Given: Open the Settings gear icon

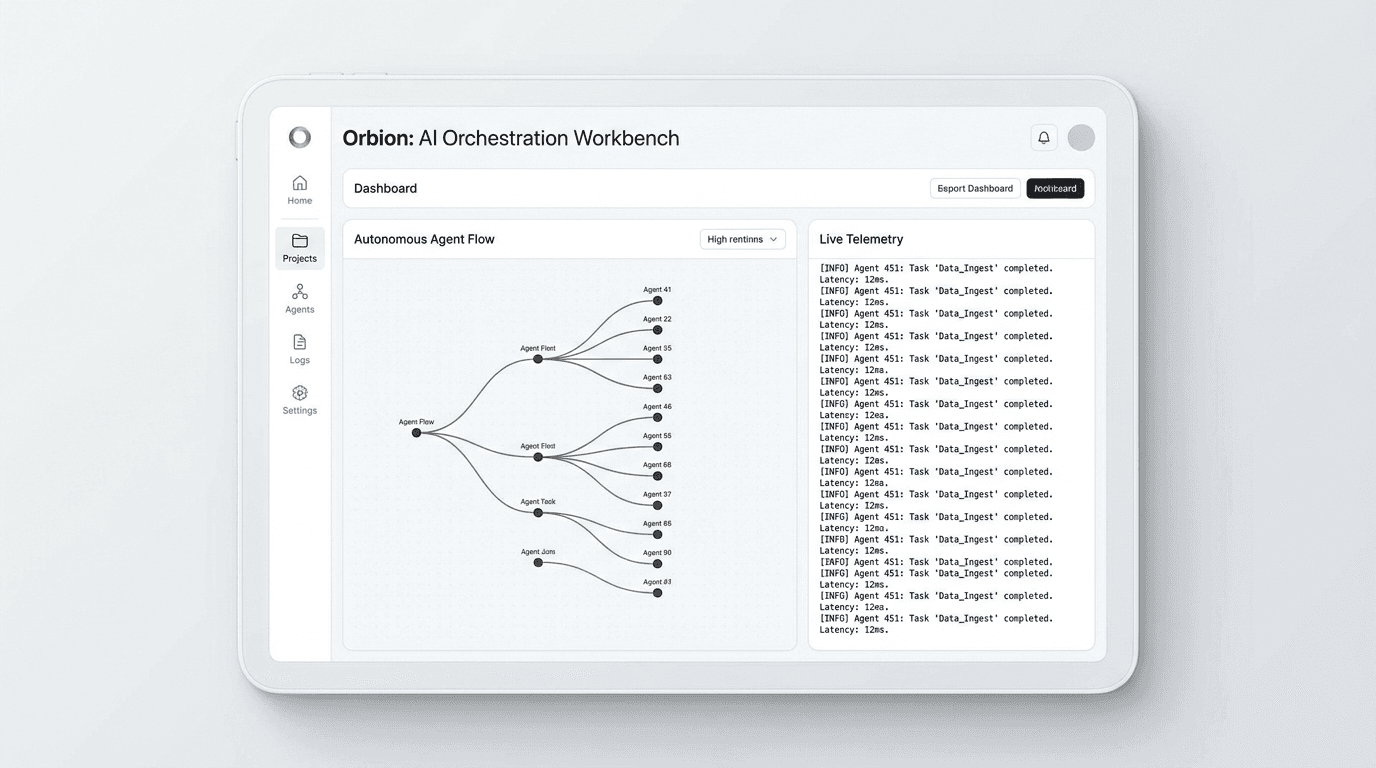Looking at the screenshot, I should tap(300, 393).
